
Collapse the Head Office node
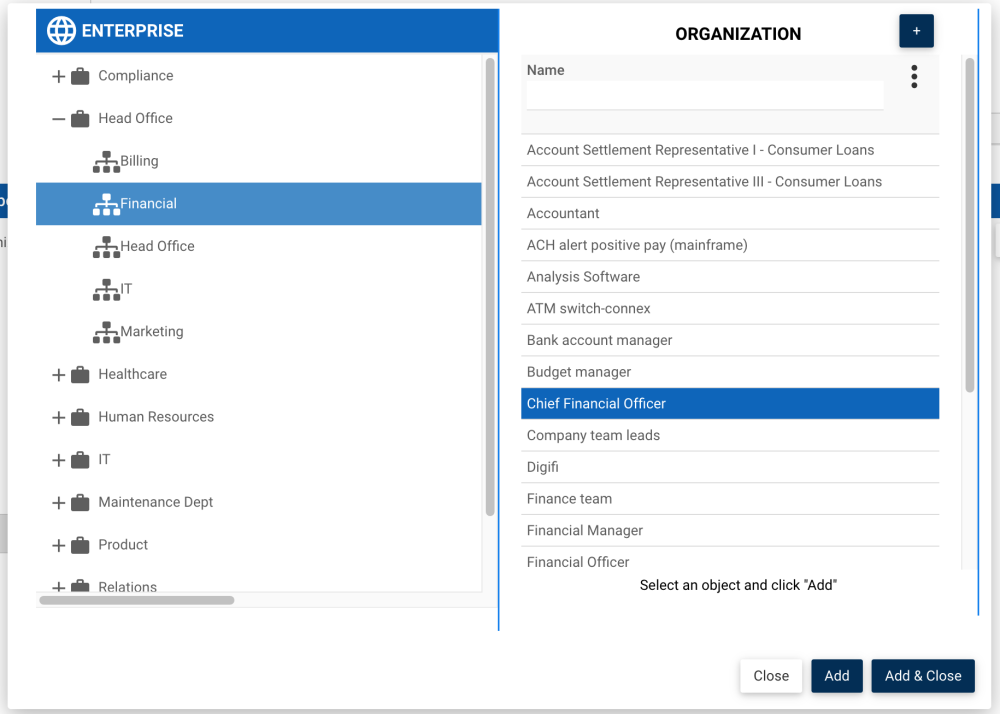click(58, 119)
